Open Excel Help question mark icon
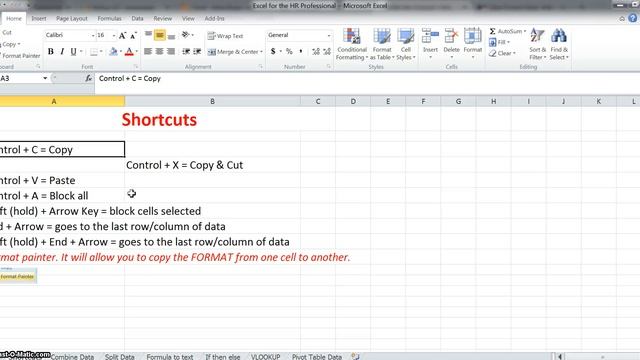This screenshot has width=640, height=360. pos(633,18)
